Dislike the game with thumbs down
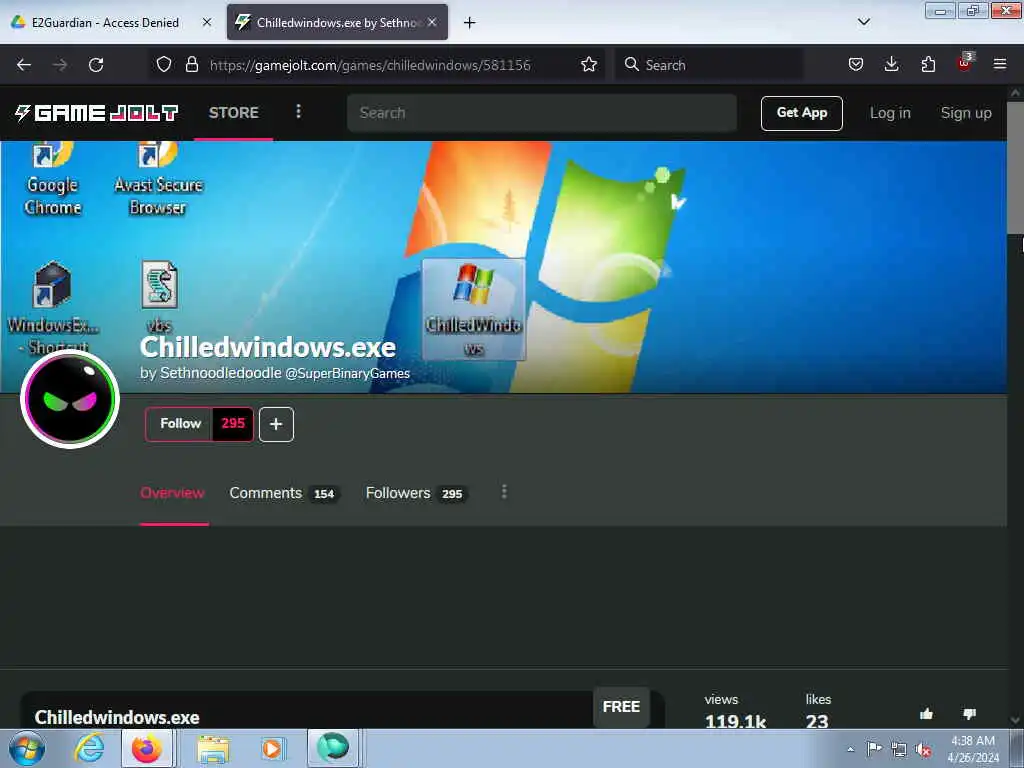 coord(969,714)
